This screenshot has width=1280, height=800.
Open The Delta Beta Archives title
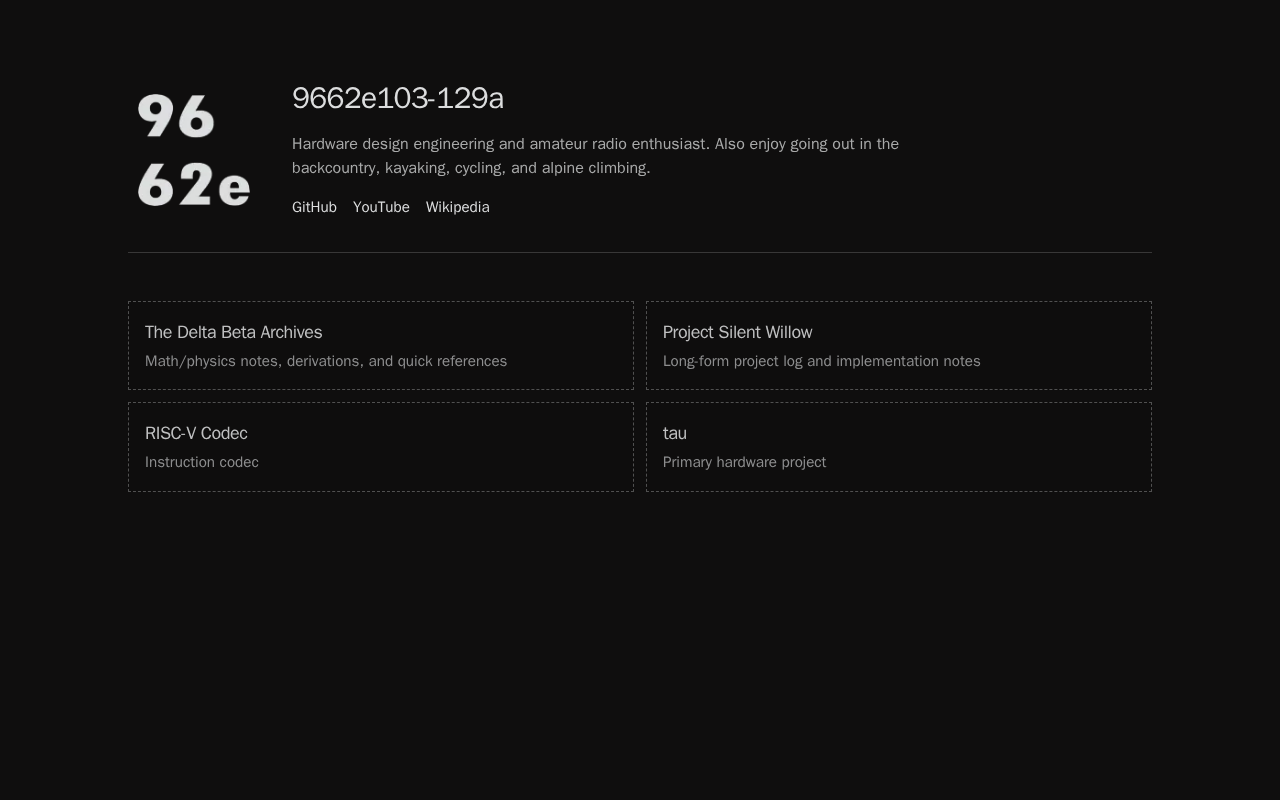pos(233,332)
